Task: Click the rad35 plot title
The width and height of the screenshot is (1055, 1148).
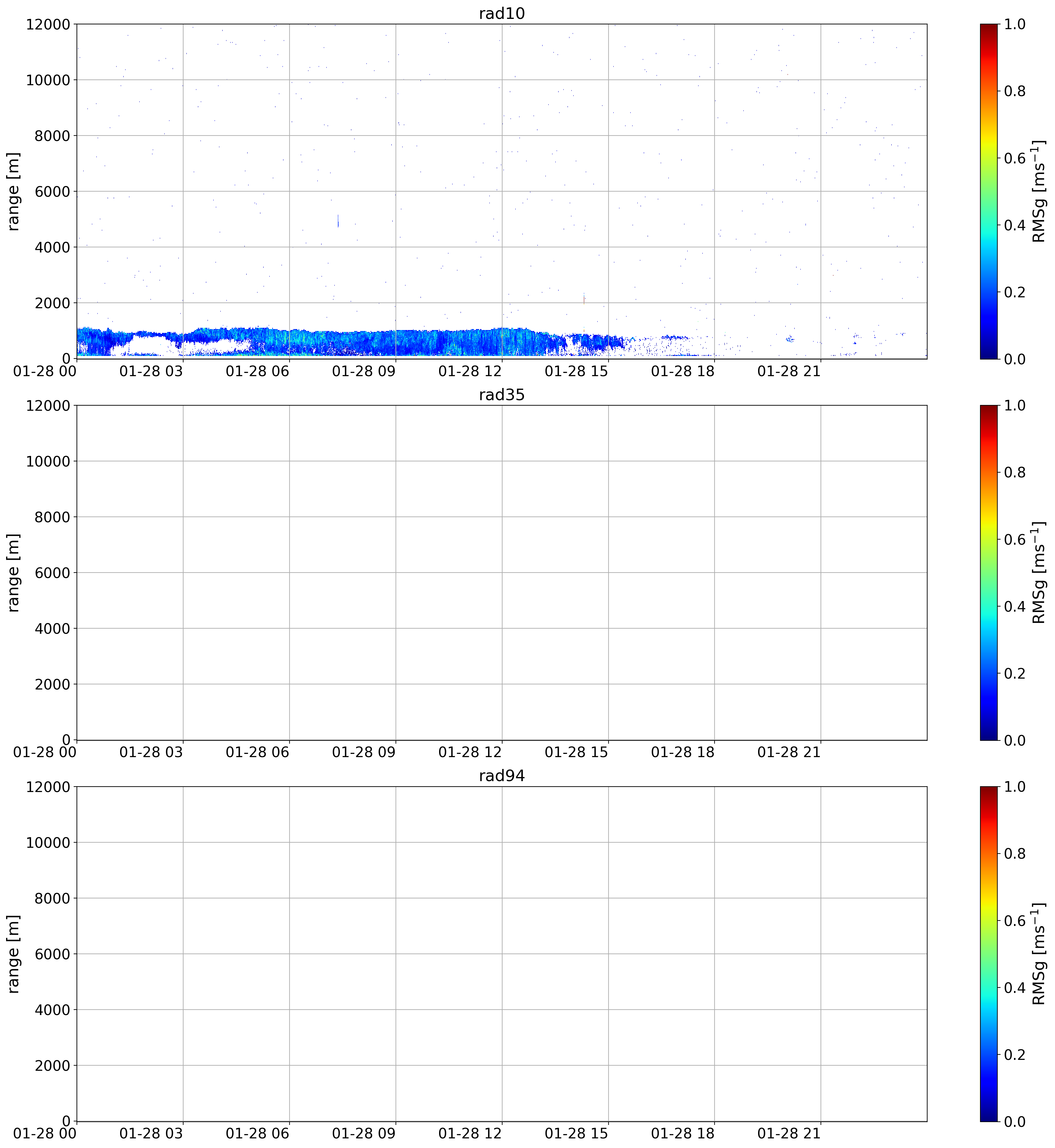Action: pos(501,395)
